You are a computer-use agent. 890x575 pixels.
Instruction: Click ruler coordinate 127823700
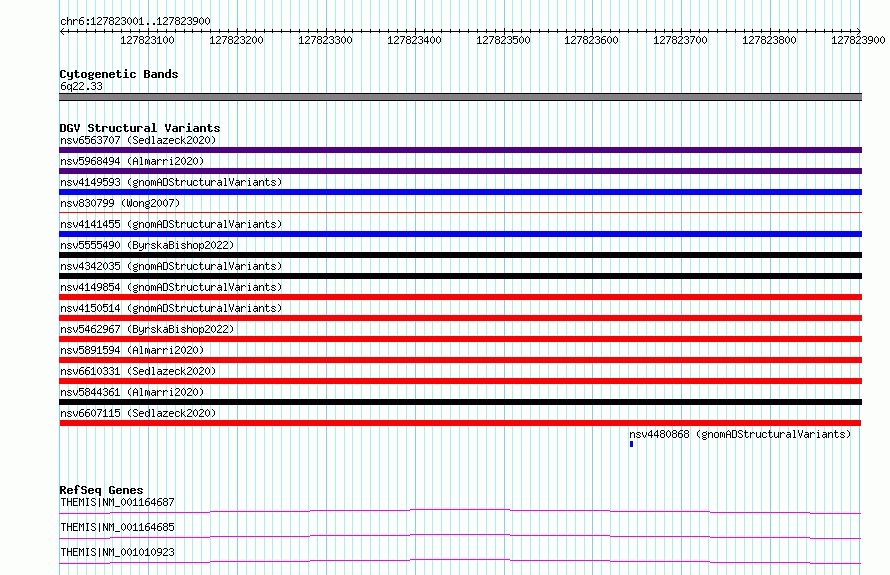pyautogui.click(x=681, y=40)
